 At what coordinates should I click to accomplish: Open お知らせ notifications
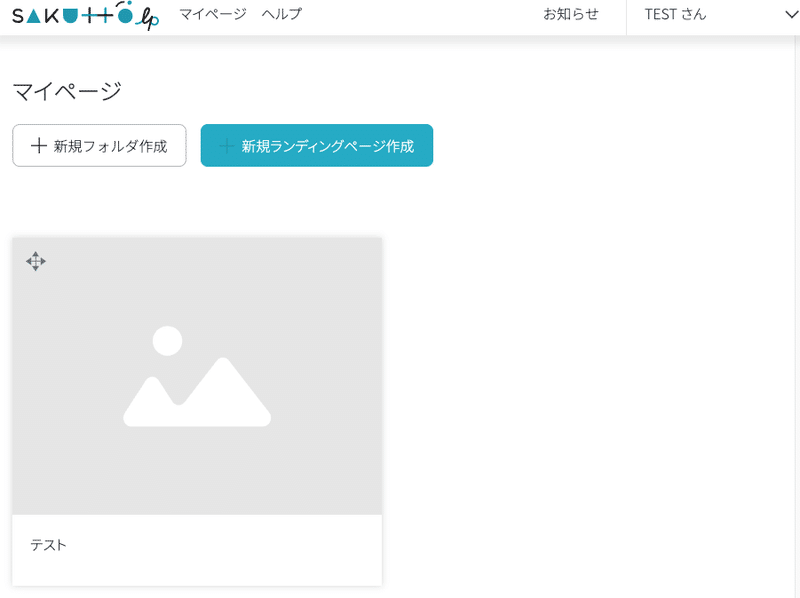click(570, 14)
